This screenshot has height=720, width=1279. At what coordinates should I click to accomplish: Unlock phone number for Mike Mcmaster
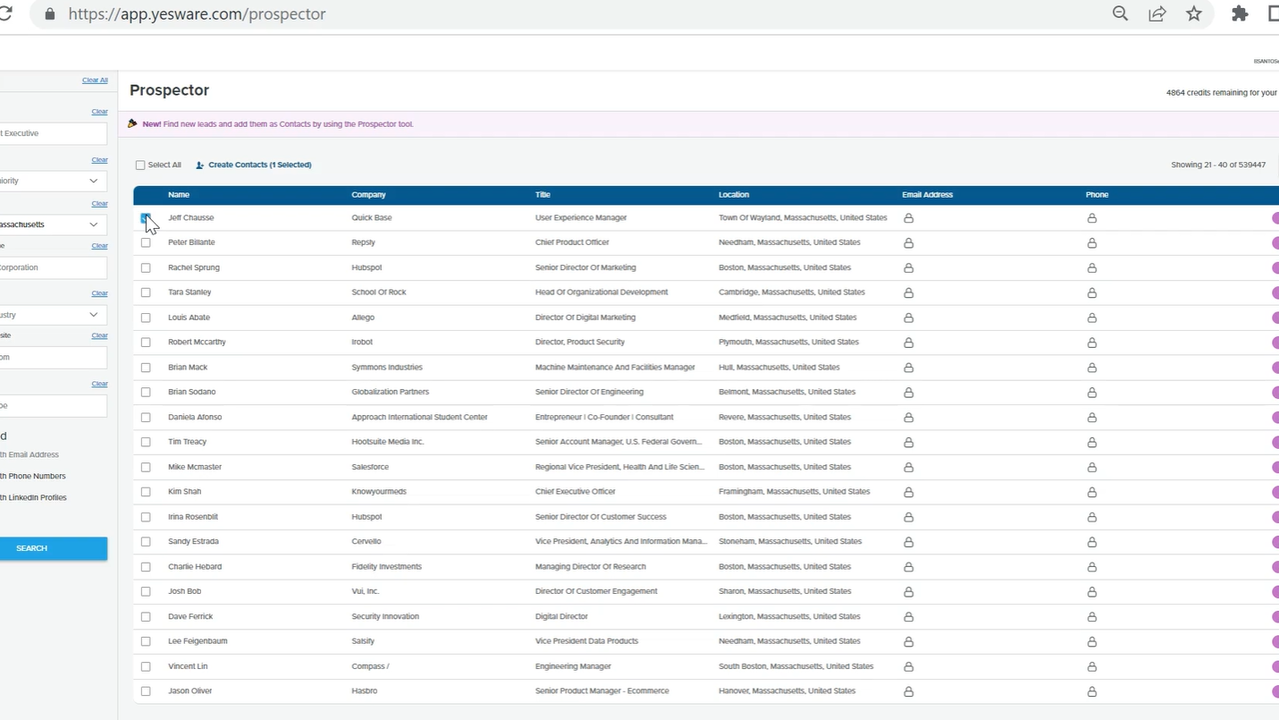point(1092,468)
